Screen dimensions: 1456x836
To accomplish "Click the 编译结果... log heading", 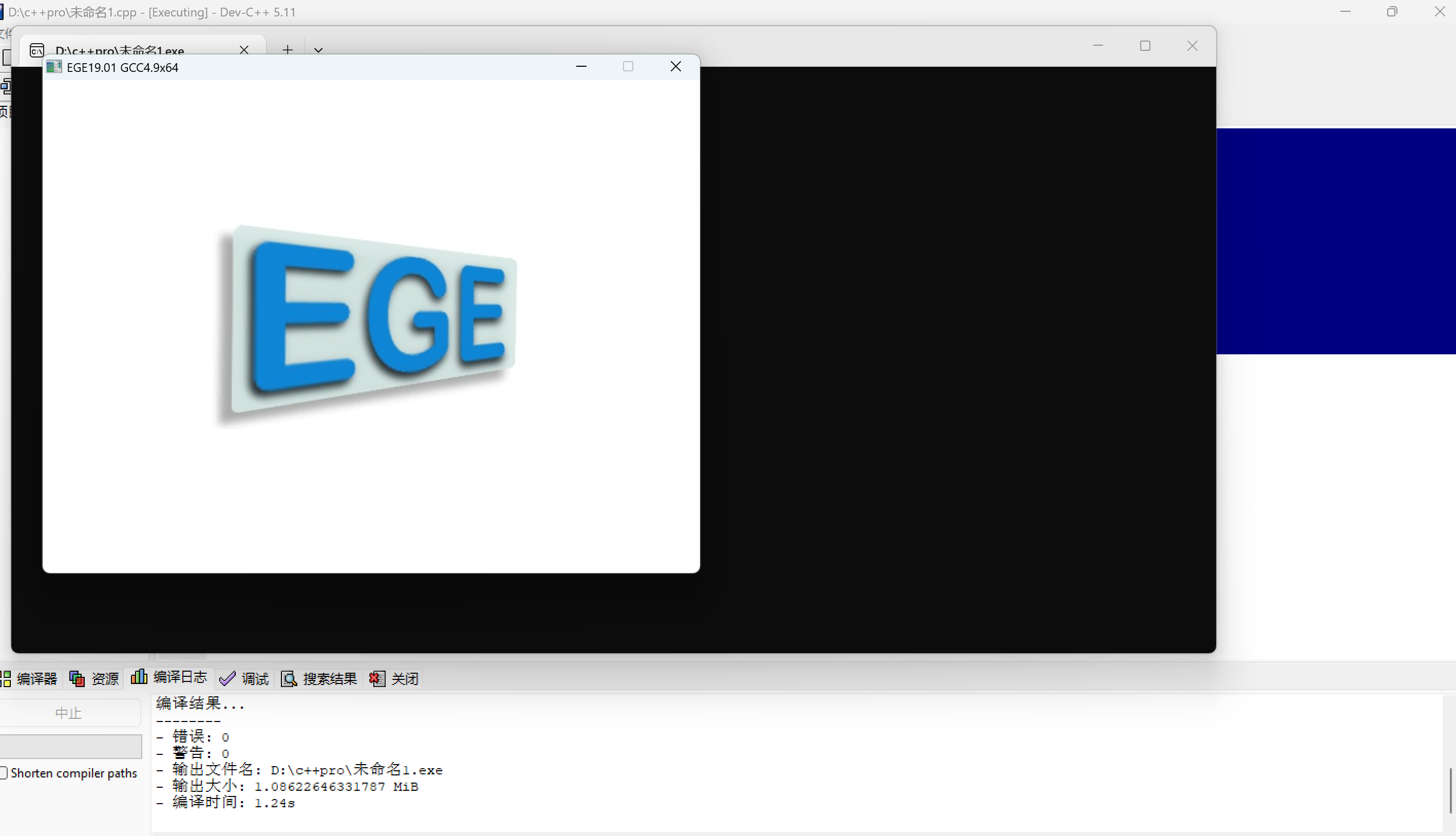I will (x=200, y=704).
